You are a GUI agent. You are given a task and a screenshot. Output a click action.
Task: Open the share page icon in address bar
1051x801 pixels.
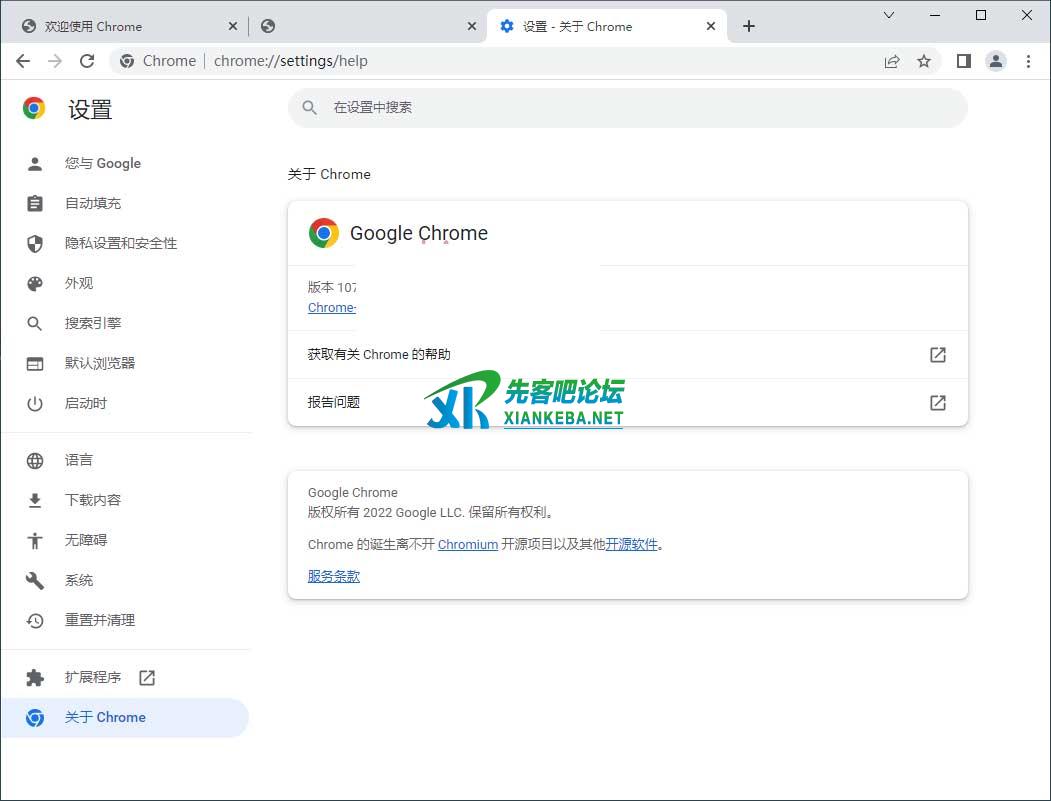[892, 61]
